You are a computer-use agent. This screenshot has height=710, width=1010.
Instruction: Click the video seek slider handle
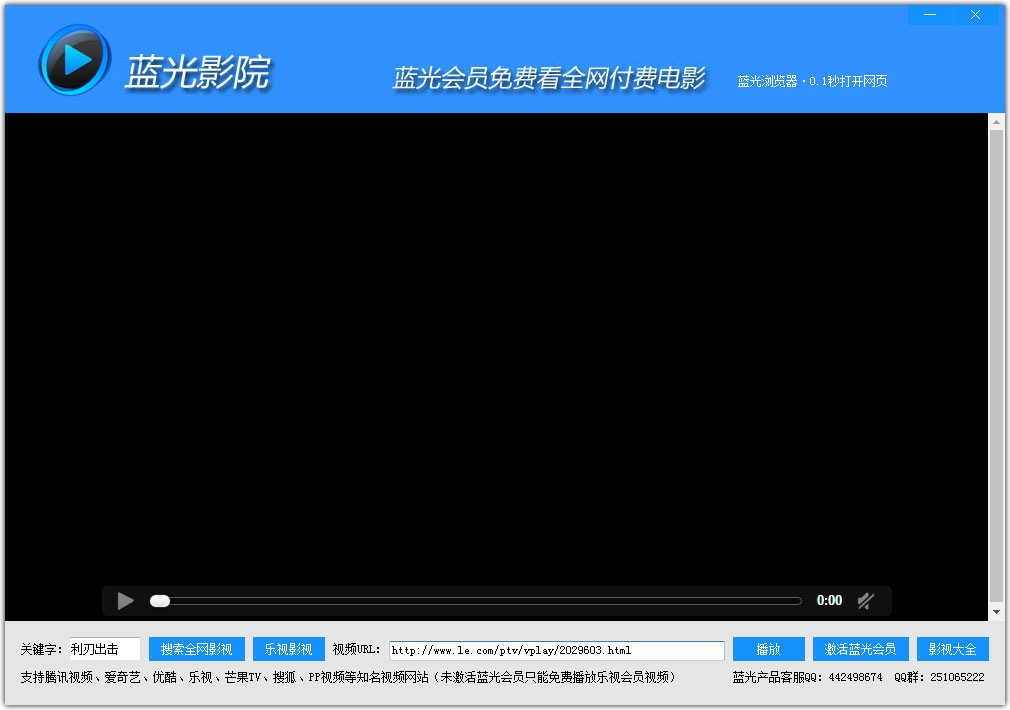click(x=160, y=601)
